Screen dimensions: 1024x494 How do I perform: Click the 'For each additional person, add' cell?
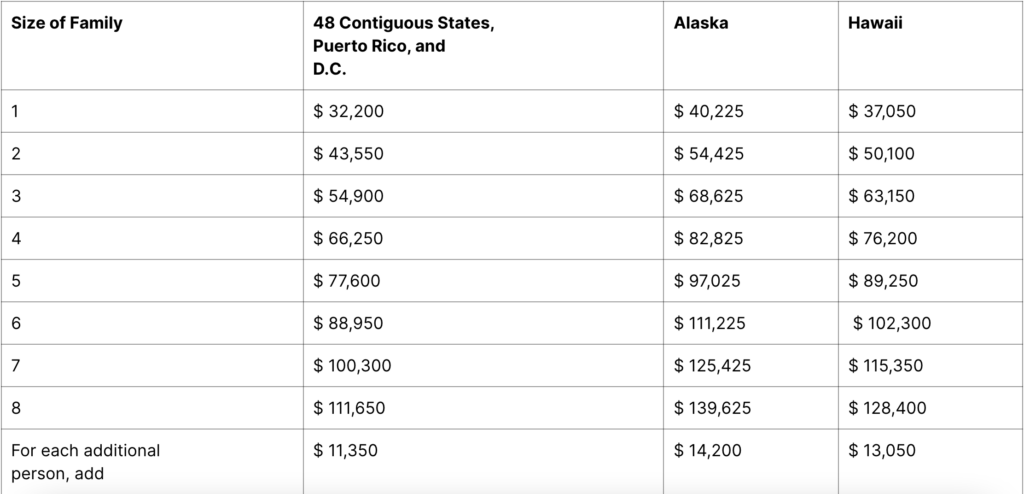pyautogui.click(x=86, y=462)
